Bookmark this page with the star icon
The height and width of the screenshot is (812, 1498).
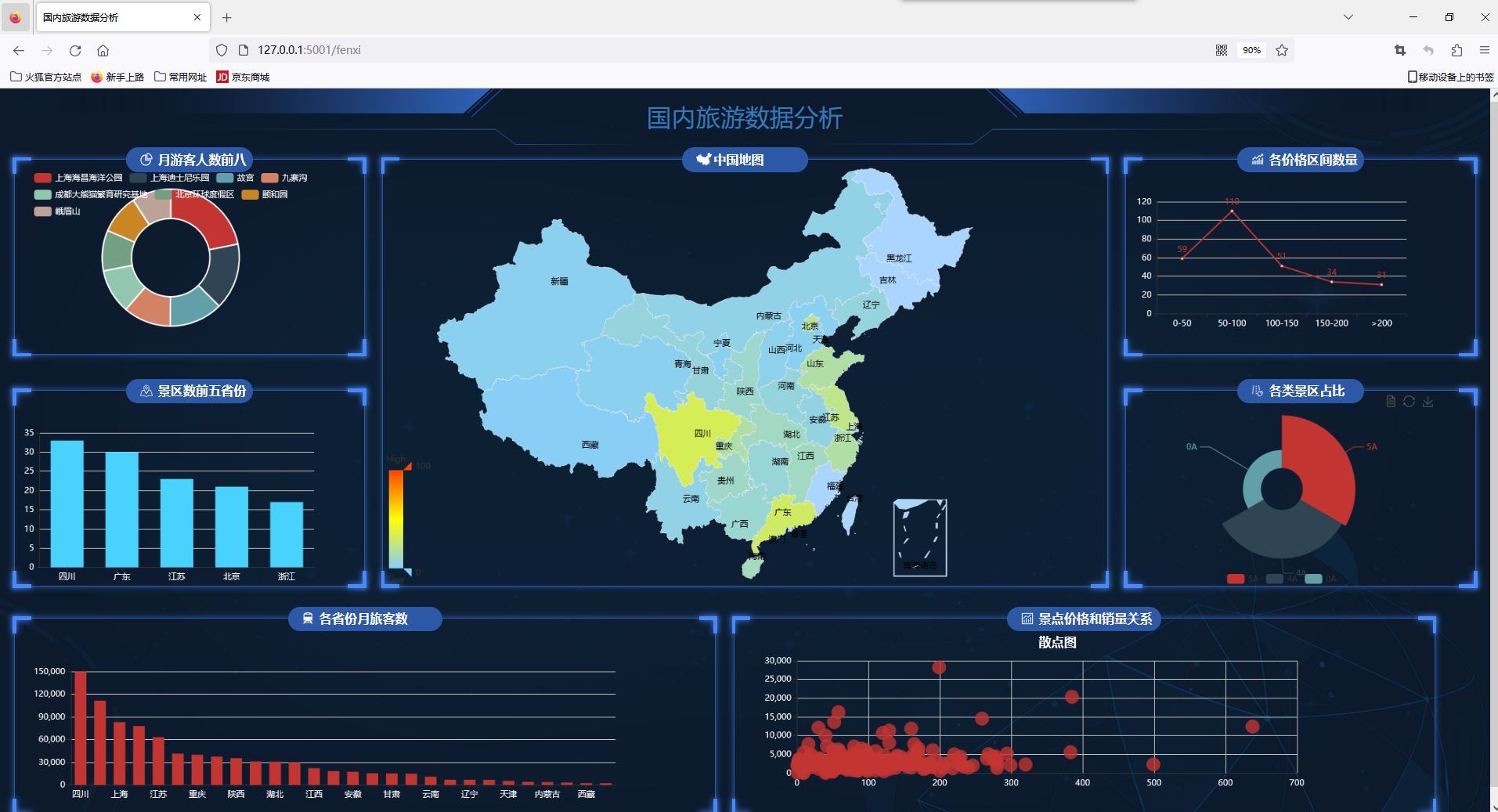click(1282, 50)
